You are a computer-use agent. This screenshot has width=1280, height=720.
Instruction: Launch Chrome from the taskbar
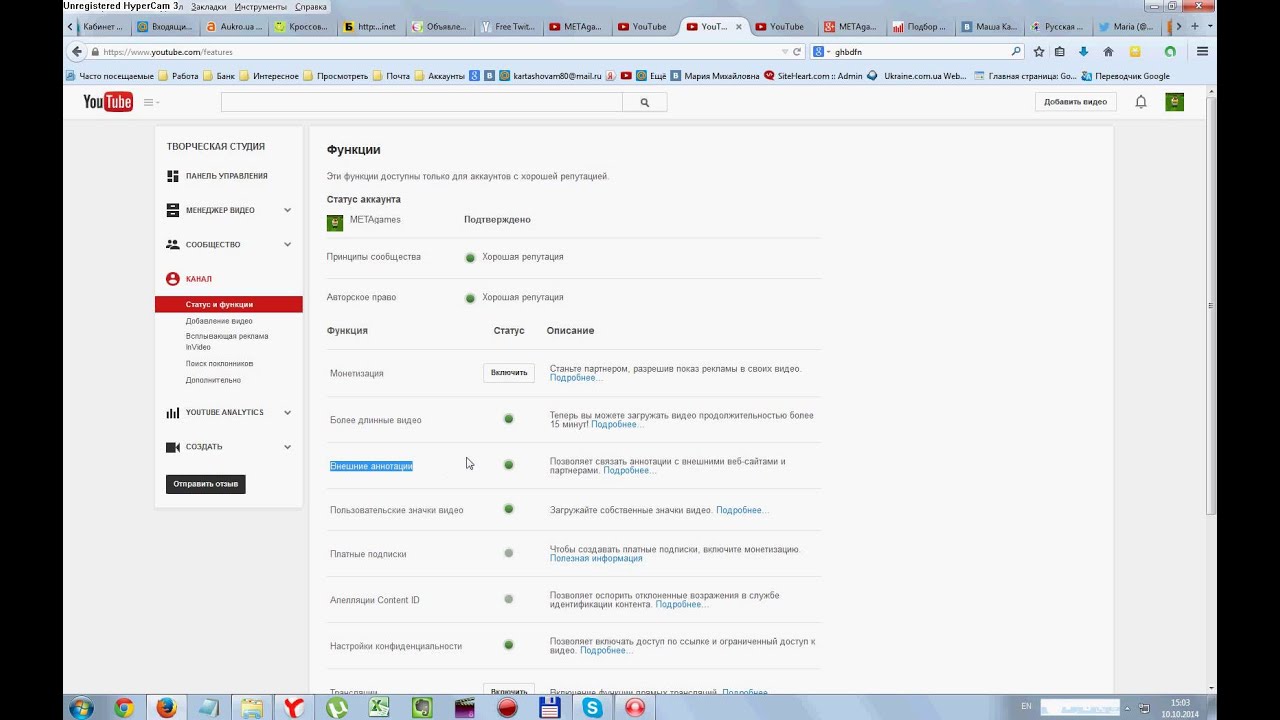coord(124,707)
